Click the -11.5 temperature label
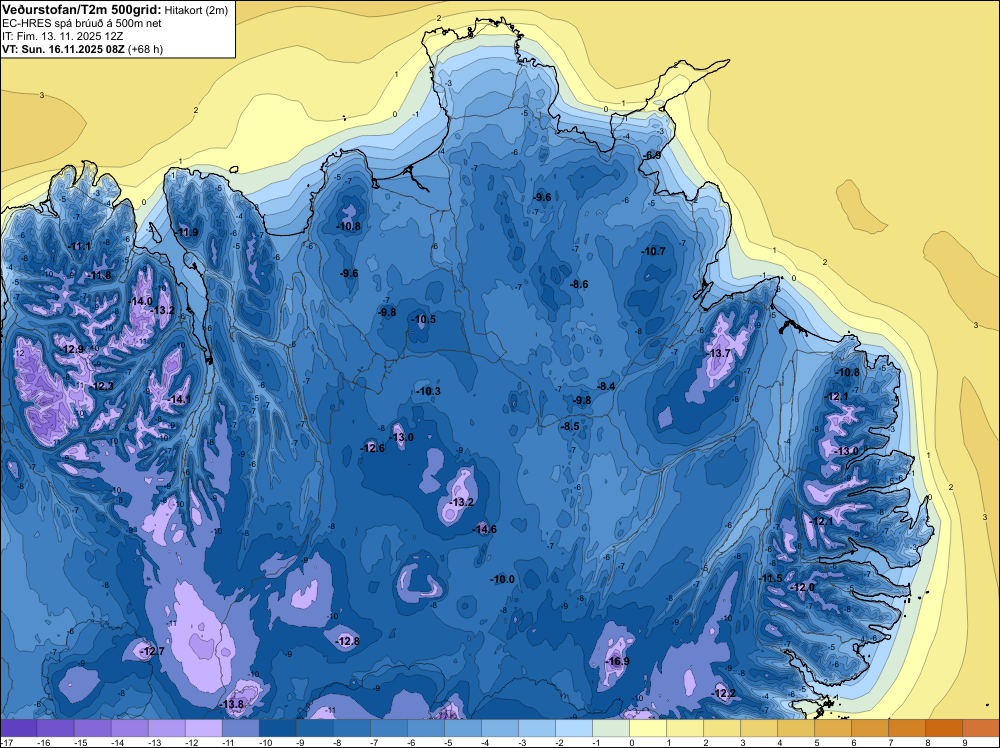Screen dimensions: 1000x748 pos(770,578)
